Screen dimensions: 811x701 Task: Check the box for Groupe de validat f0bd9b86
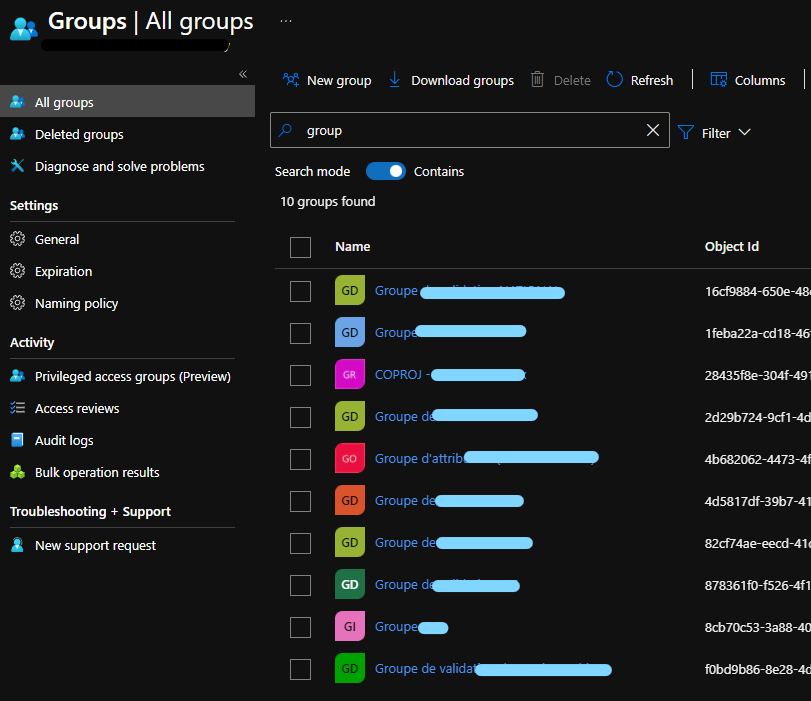tap(301, 669)
